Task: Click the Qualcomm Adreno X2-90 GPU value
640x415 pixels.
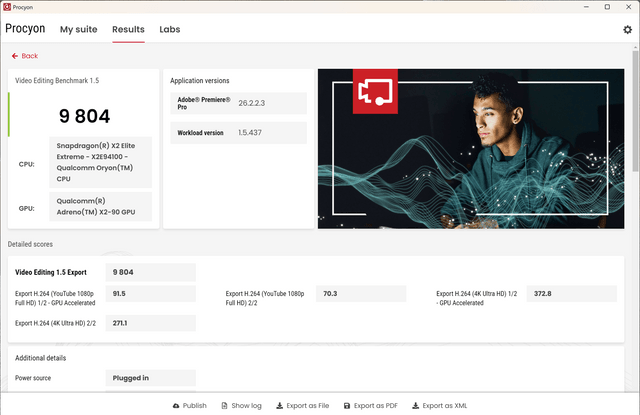Action: point(100,206)
